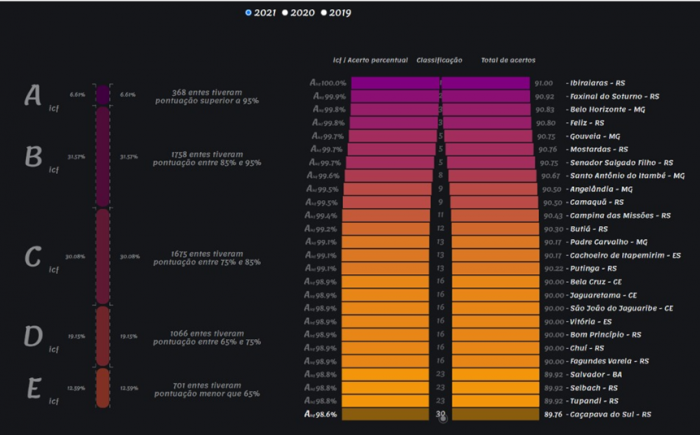700x435 pixels.
Task: Click the Classificação column header
Action: (440, 60)
